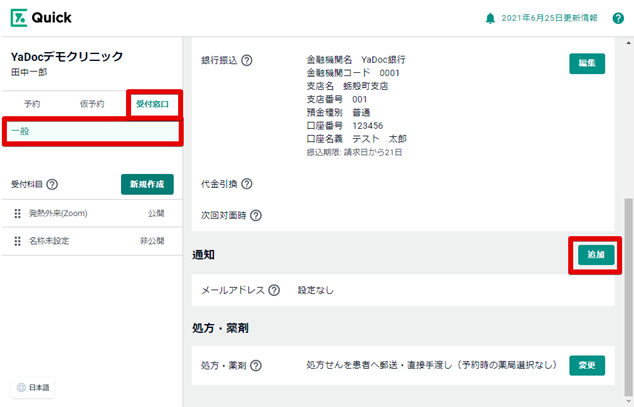Click the Quick logo icon
634x407 pixels.
tap(20, 18)
